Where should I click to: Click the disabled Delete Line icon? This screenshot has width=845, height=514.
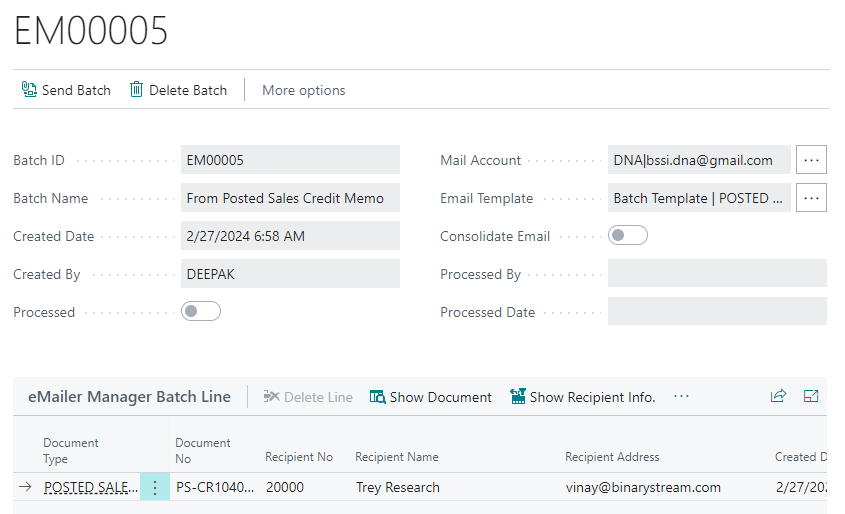tap(271, 397)
